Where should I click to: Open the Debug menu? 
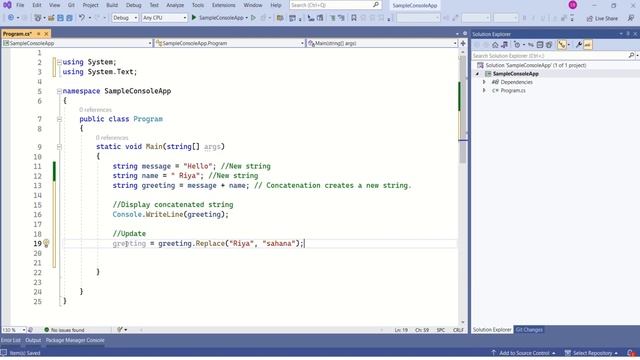tap(133, 5)
